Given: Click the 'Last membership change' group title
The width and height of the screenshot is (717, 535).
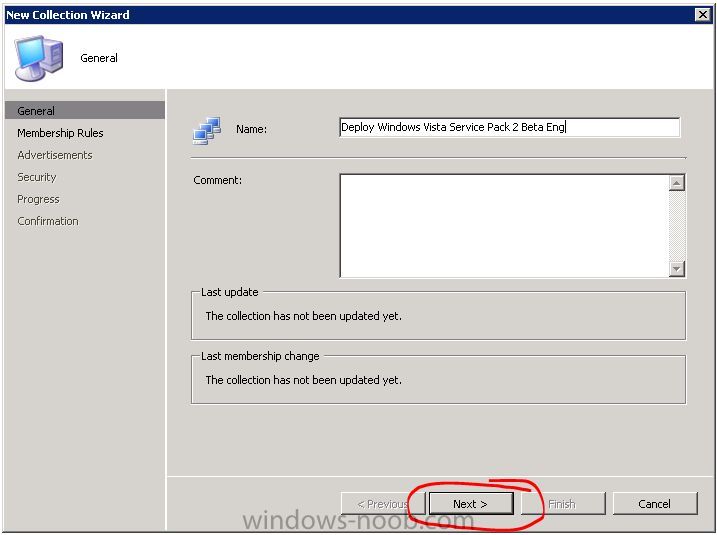Looking at the screenshot, I should click(x=260, y=356).
